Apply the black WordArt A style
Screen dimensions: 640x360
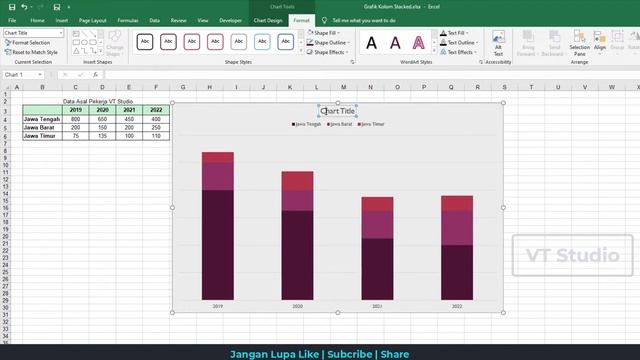(x=371, y=42)
